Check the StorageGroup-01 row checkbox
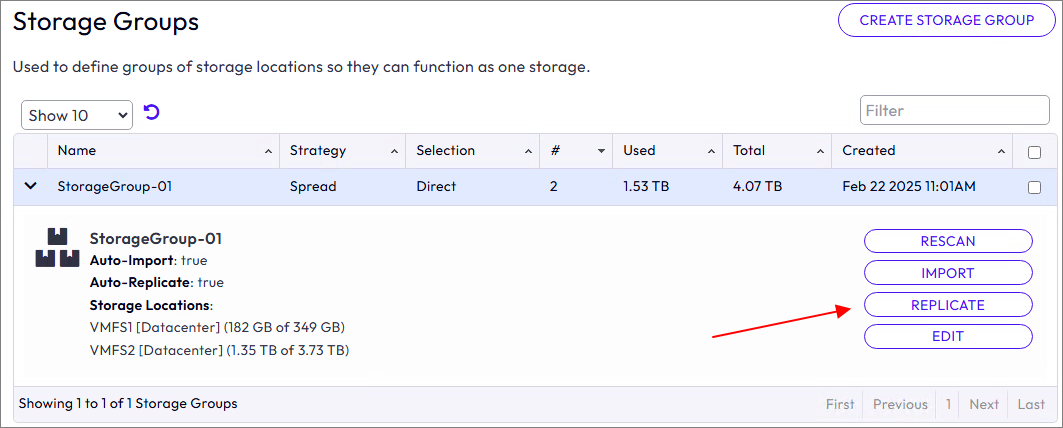The image size is (1063, 428). 1034,187
